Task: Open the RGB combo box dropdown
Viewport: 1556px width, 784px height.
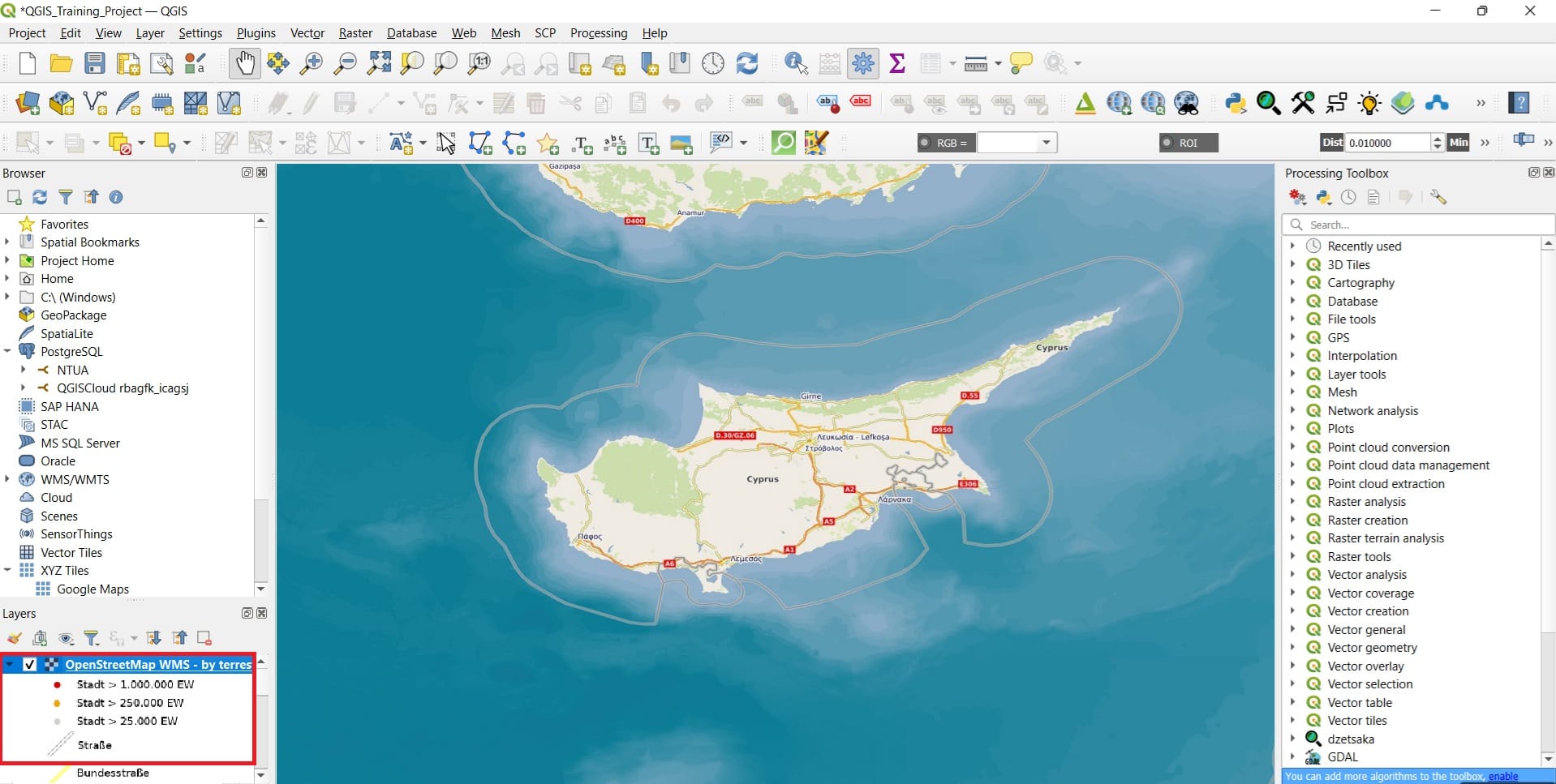Action: 1047,143
